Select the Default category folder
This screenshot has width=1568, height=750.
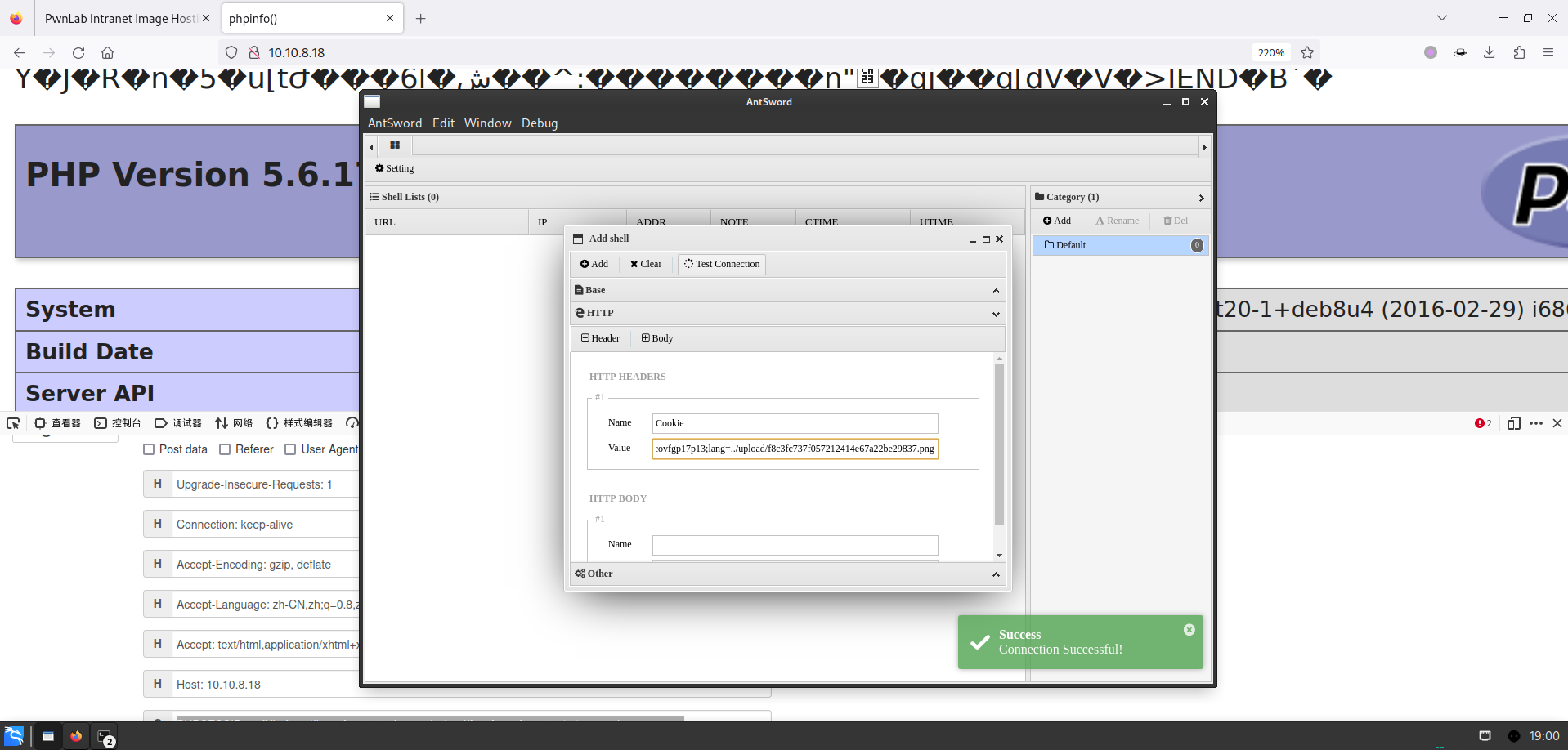[x=1120, y=245]
